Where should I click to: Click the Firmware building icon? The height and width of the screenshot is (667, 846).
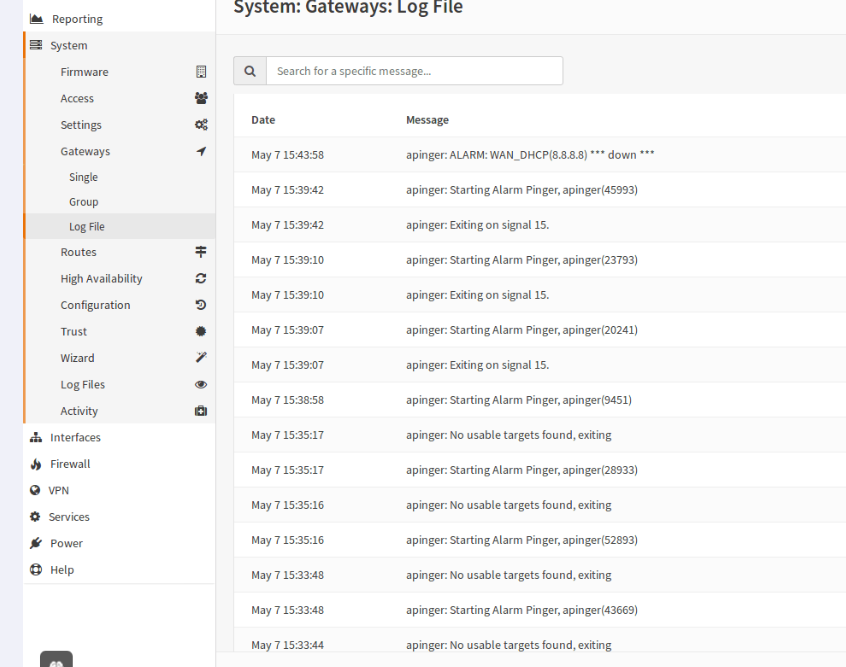click(x=201, y=72)
